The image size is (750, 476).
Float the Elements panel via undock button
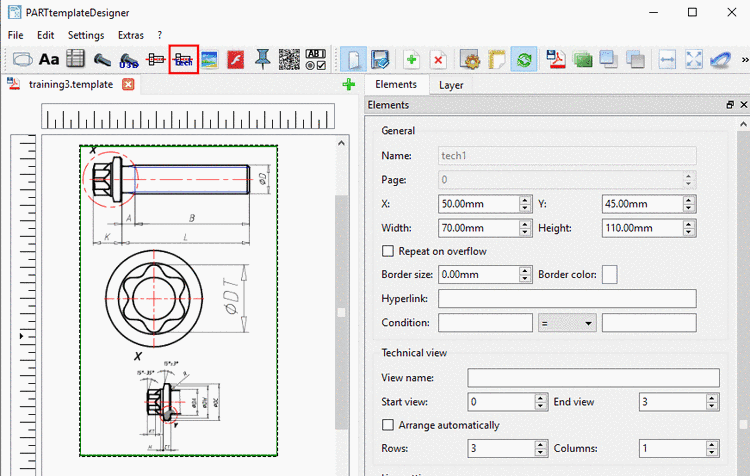pyautogui.click(x=730, y=105)
